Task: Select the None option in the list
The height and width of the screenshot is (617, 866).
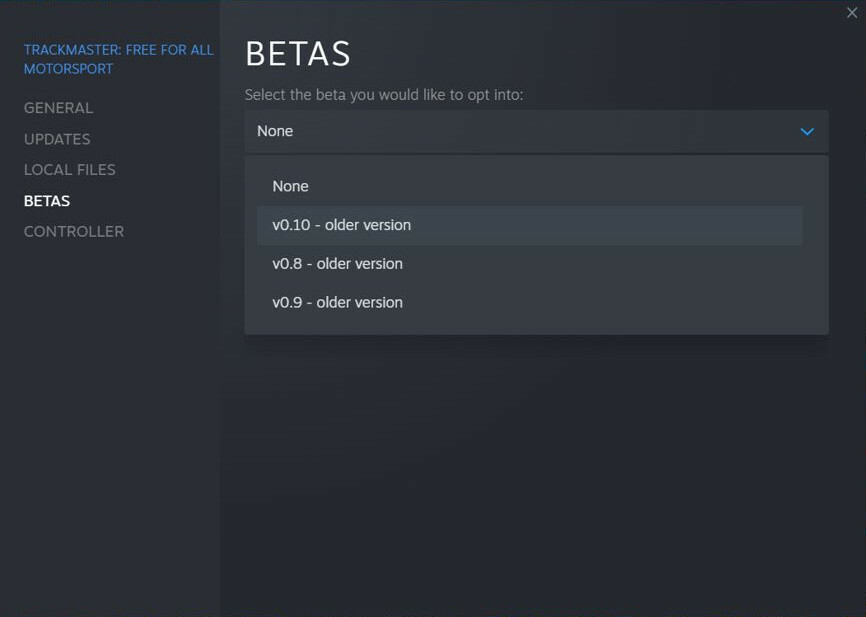Action: point(291,187)
